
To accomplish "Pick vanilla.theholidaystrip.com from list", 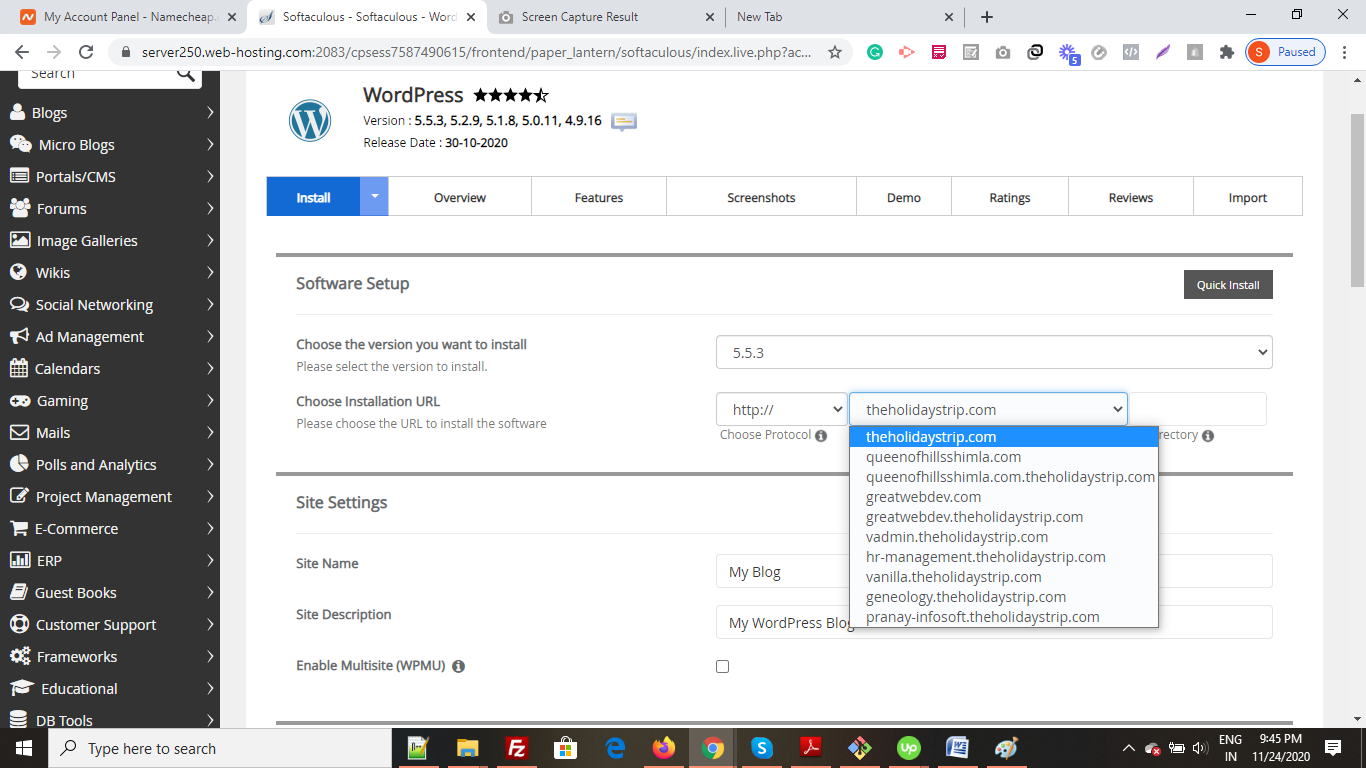I will coord(1004,577).
